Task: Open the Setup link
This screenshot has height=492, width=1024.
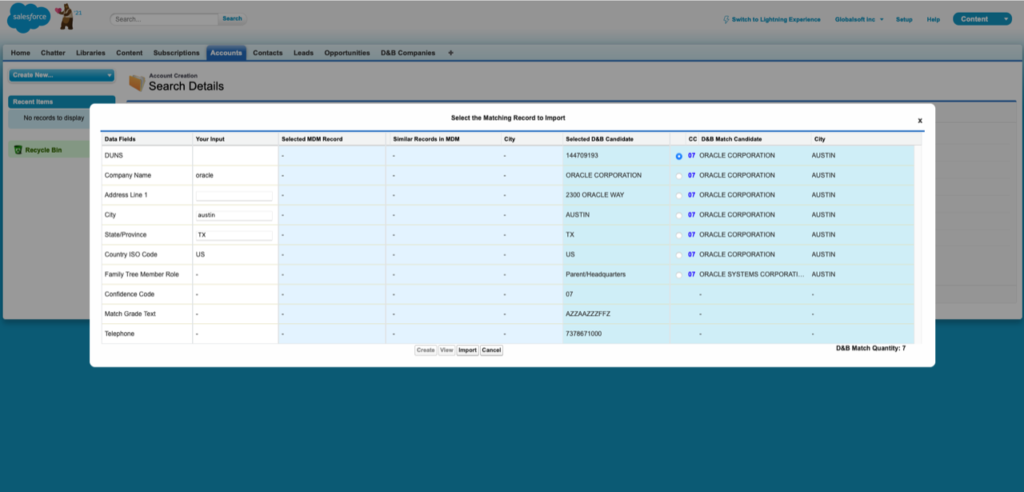Action: pyautogui.click(x=904, y=20)
